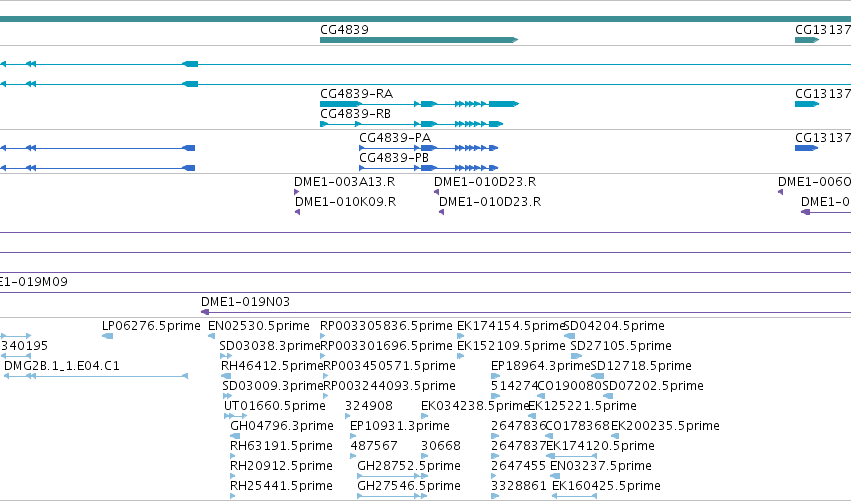Click the CG4839-RB transcript exon glyph
851x501 pixels.
click(411, 124)
